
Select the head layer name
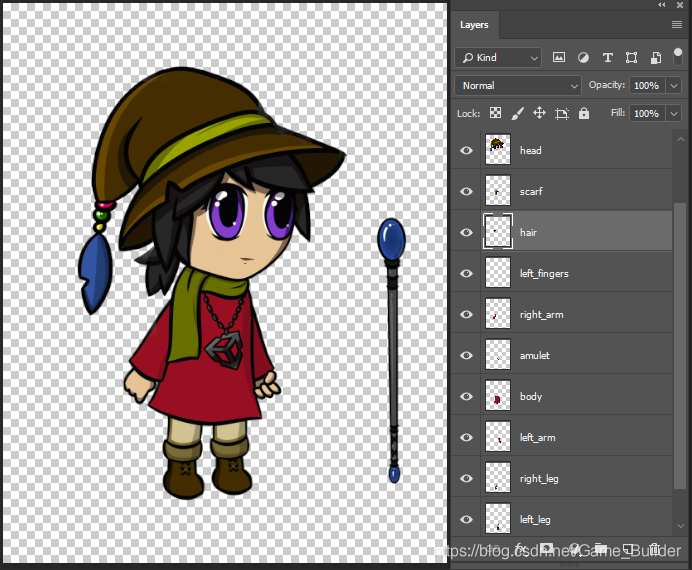coord(530,150)
